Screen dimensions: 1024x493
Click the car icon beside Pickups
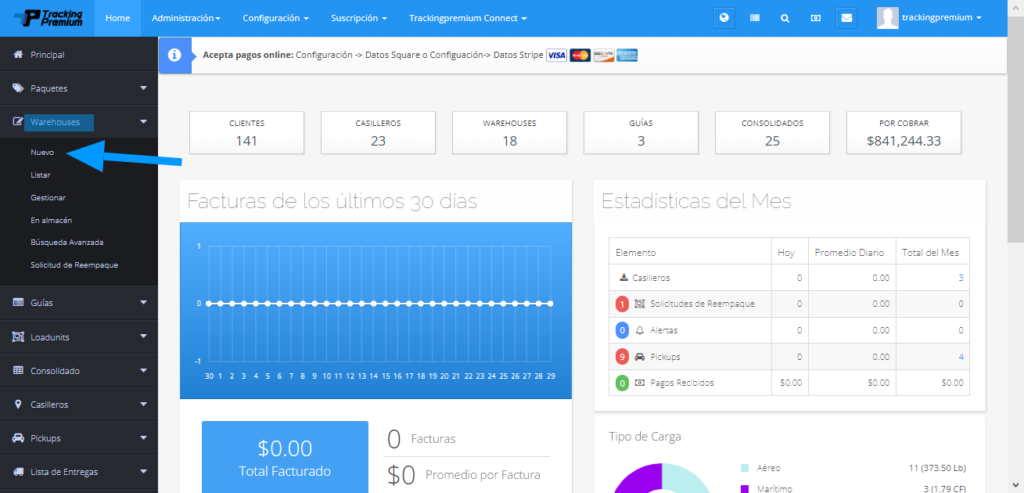pyautogui.click(x=18, y=438)
